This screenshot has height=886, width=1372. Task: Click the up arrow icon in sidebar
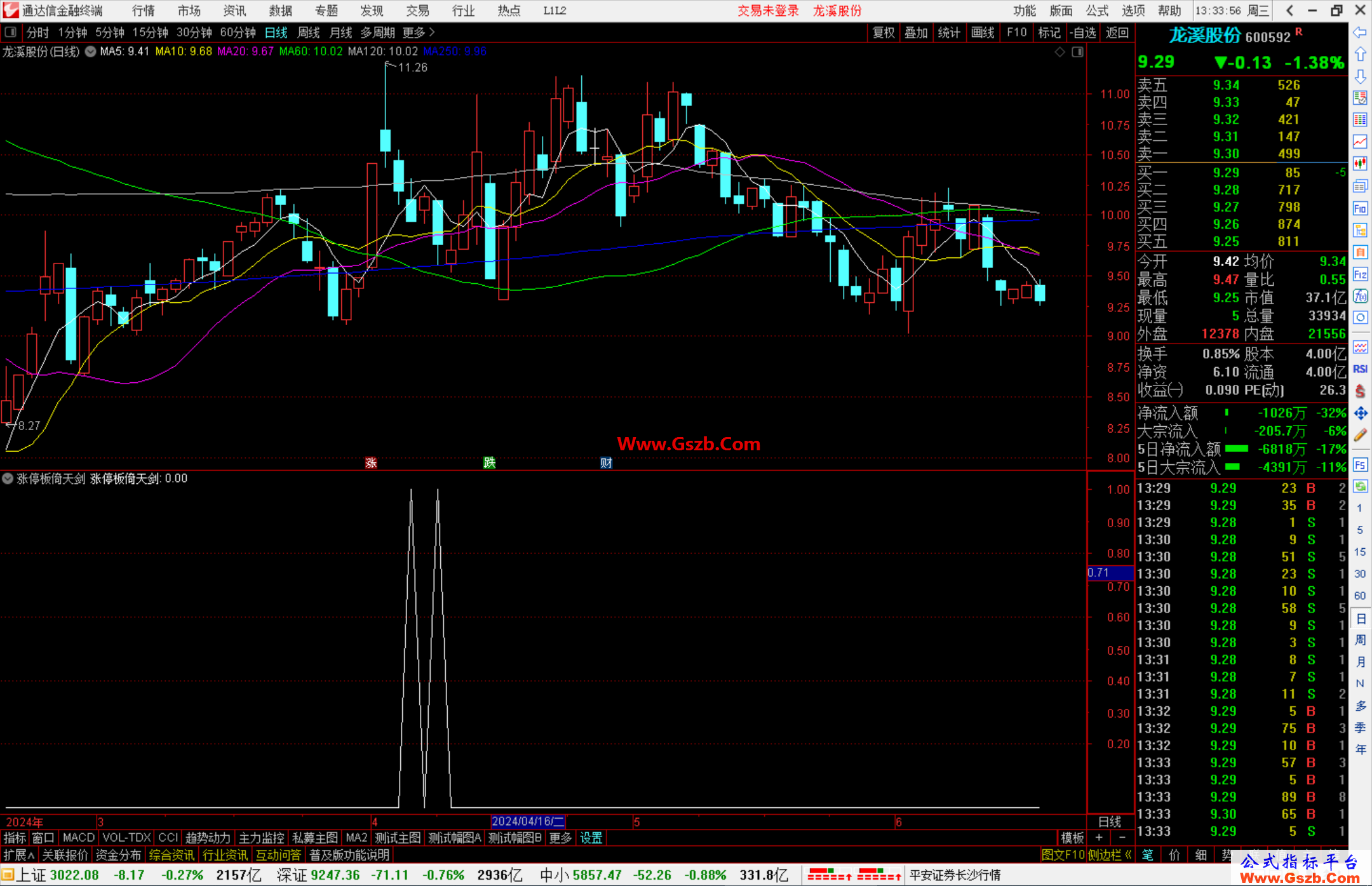coord(1360,55)
